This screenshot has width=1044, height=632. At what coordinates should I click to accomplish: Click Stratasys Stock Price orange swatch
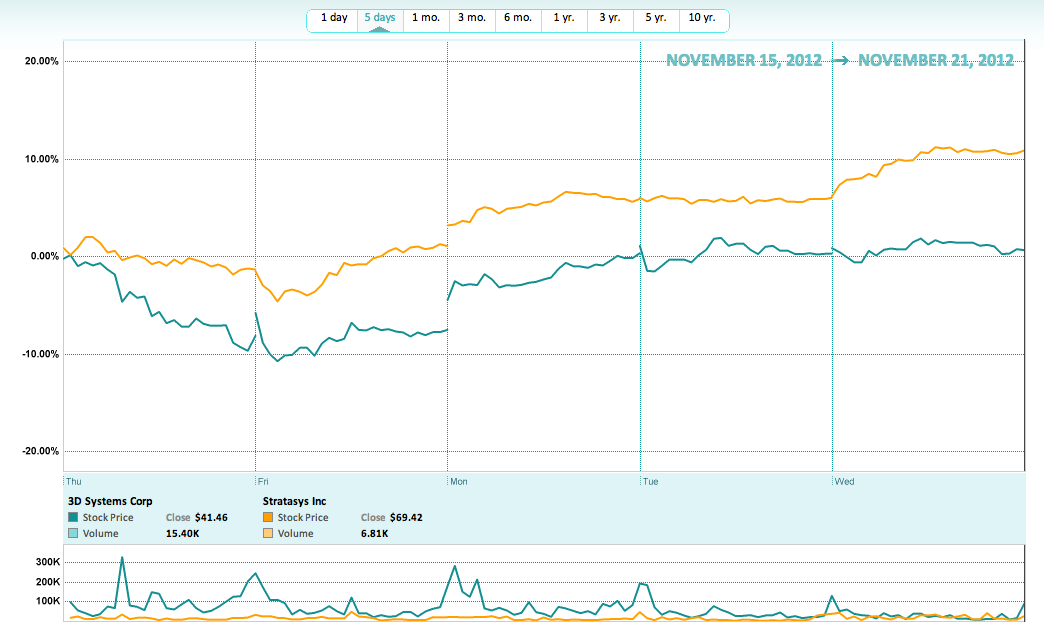tap(268, 518)
